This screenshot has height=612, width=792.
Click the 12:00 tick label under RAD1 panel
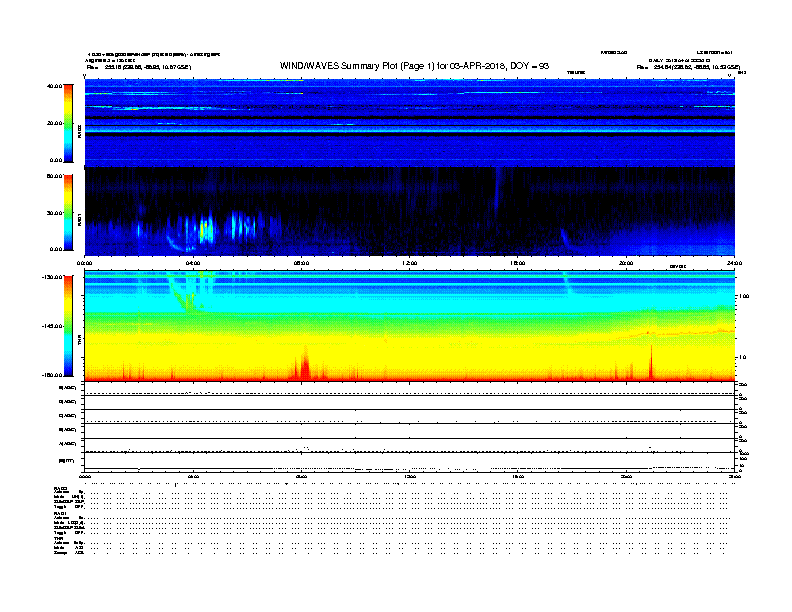(410, 263)
